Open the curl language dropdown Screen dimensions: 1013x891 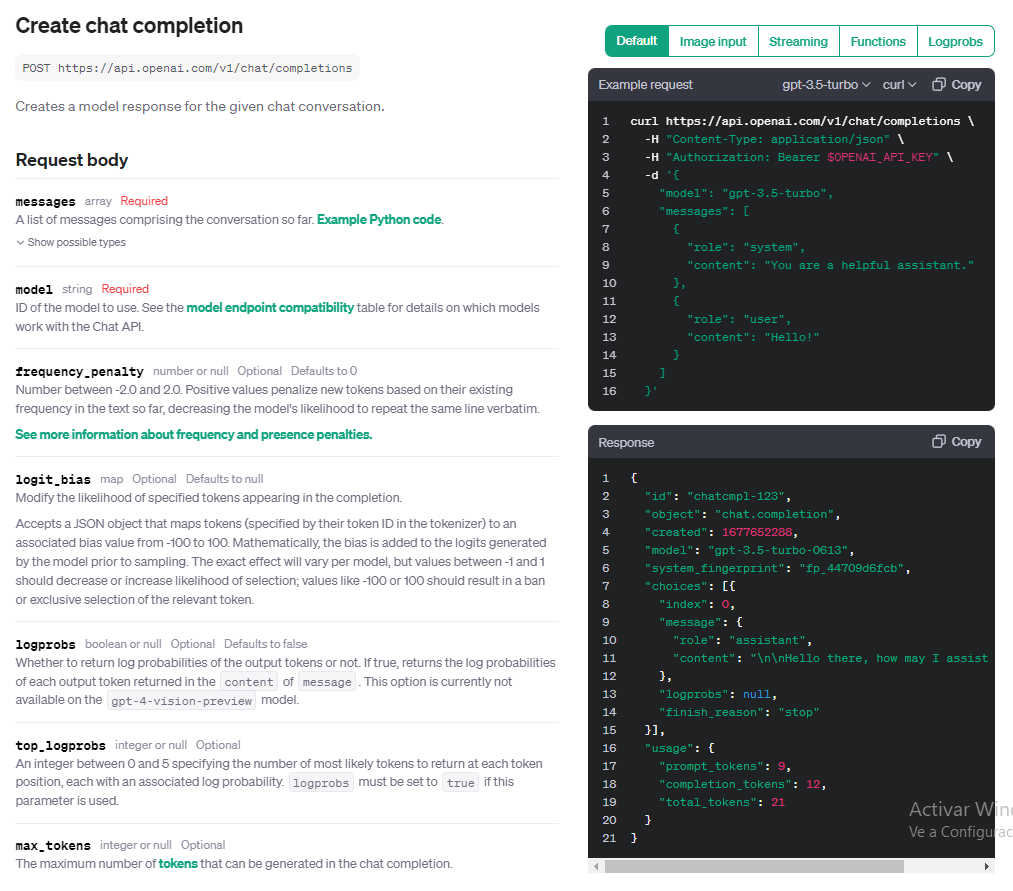[899, 85]
